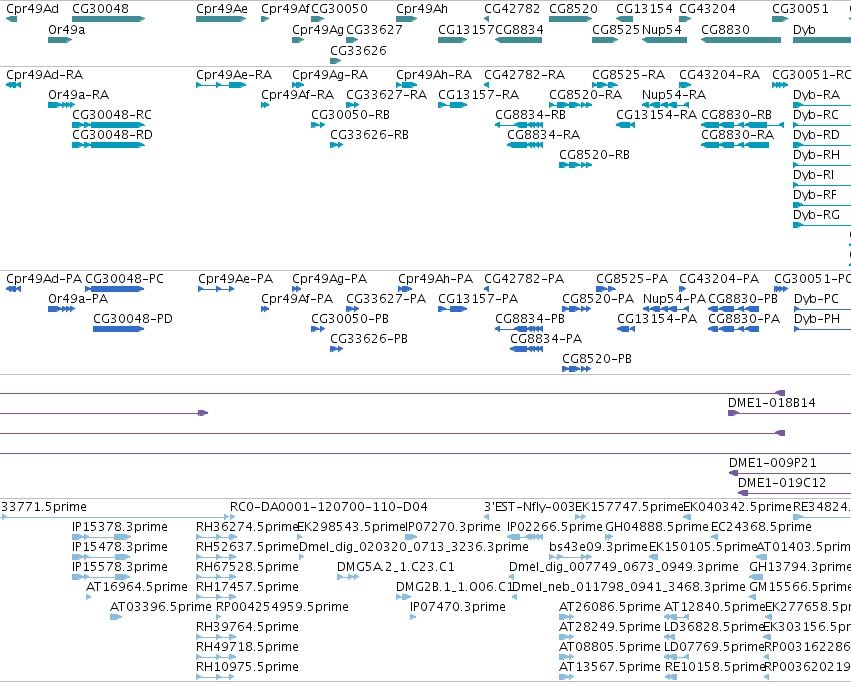Select the CG8520-PB protein label
The width and height of the screenshot is (851, 682).
click(596, 359)
